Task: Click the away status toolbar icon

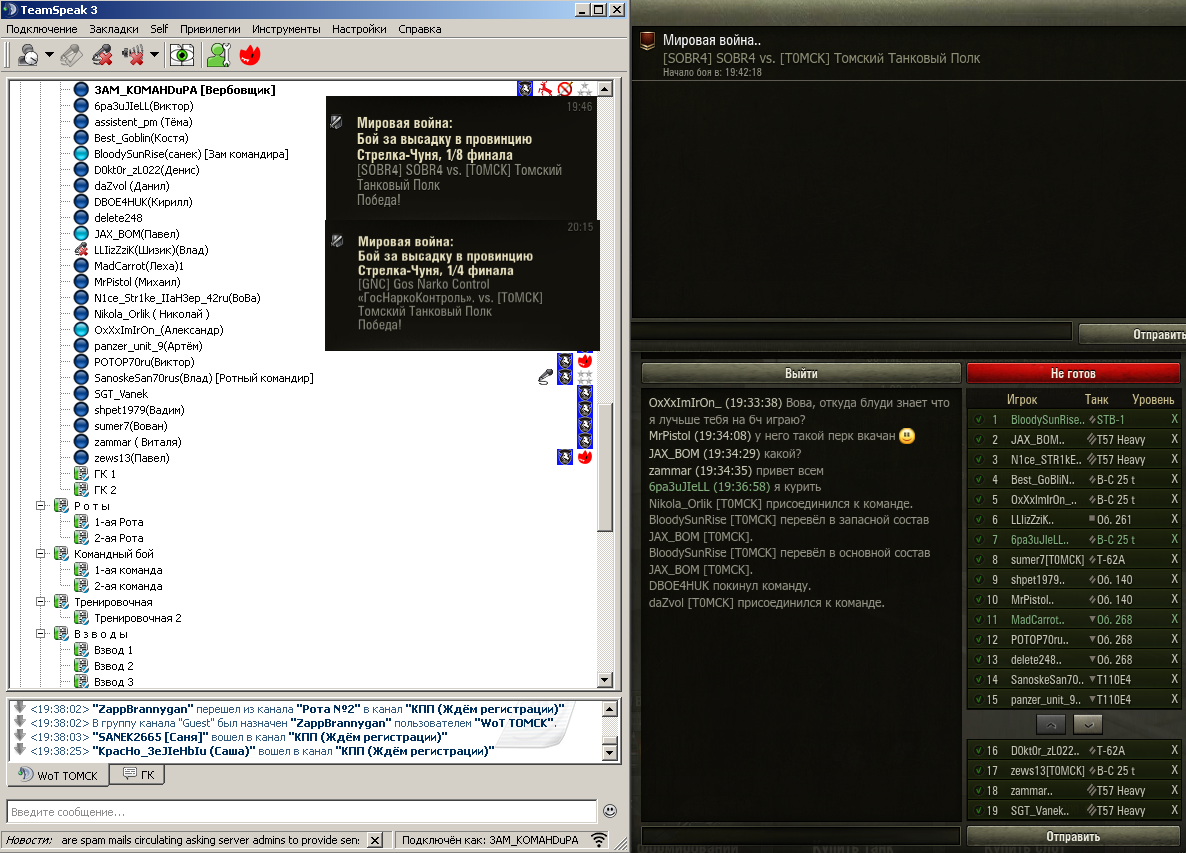Action: coord(27,55)
